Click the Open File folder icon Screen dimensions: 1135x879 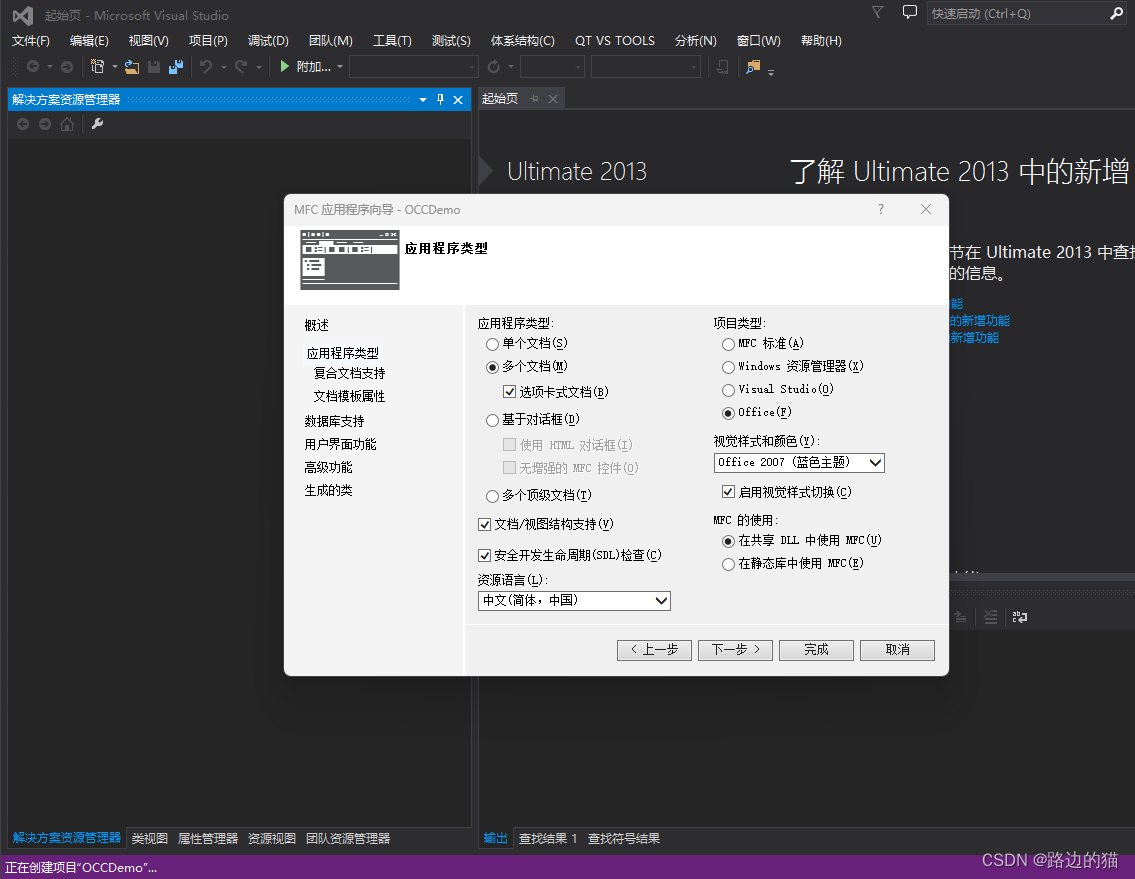[131, 67]
